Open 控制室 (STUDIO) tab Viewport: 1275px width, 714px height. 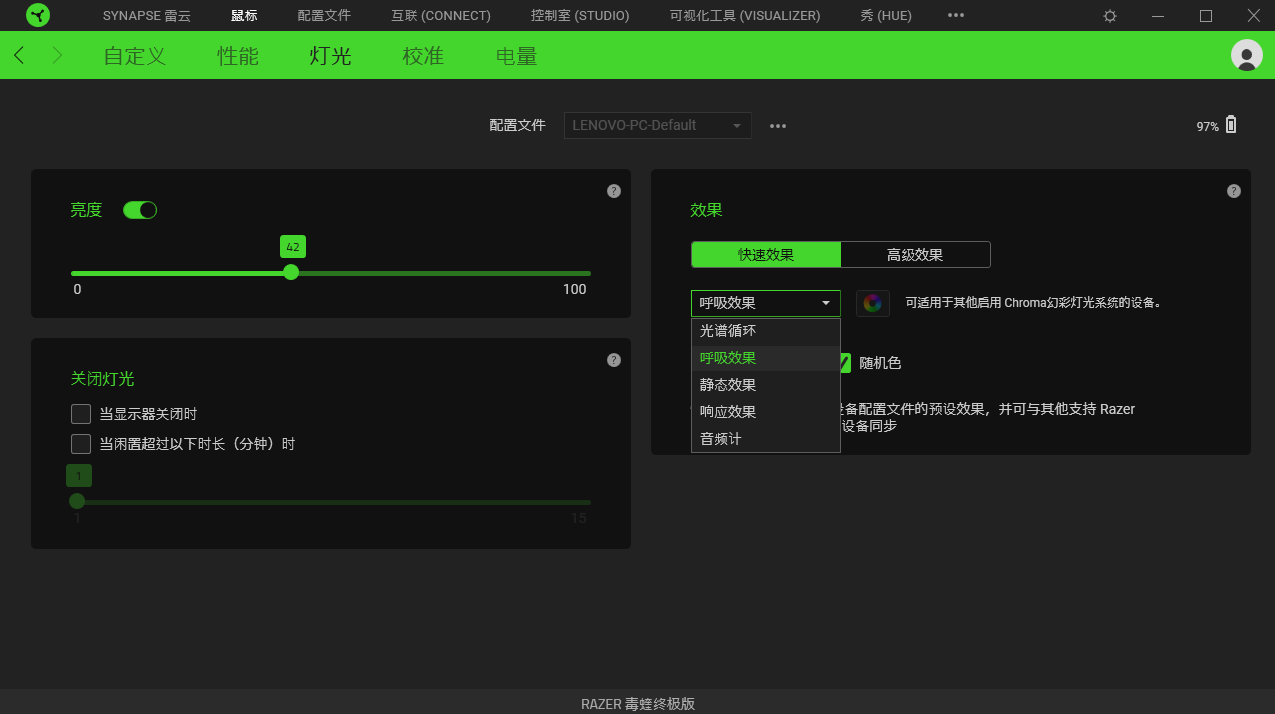click(x=581, y=15)
